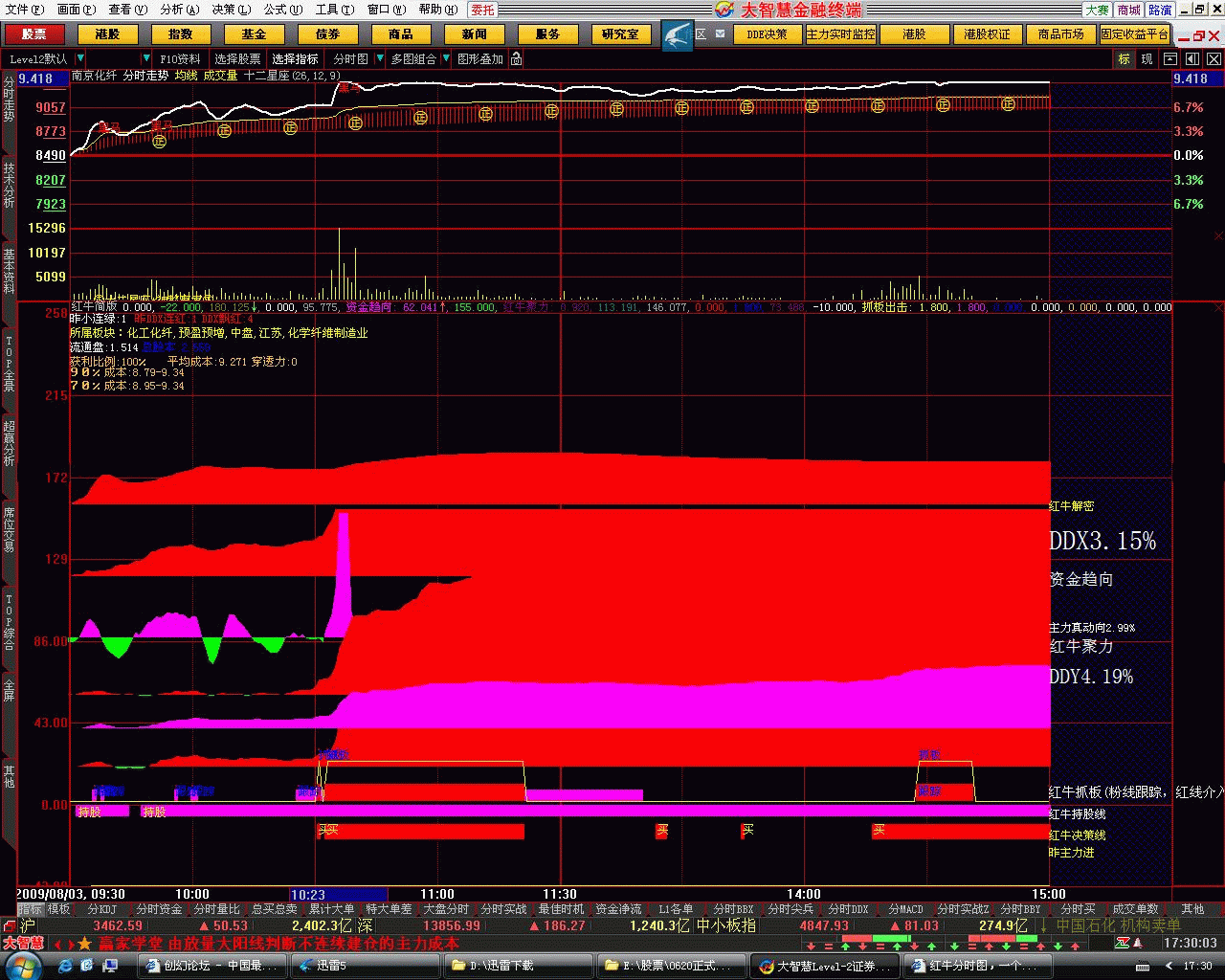Click the 商城 link at top right
The width and height of the screenshot is (1225, 980).
pyautogui.click(x=1128, y=10)
